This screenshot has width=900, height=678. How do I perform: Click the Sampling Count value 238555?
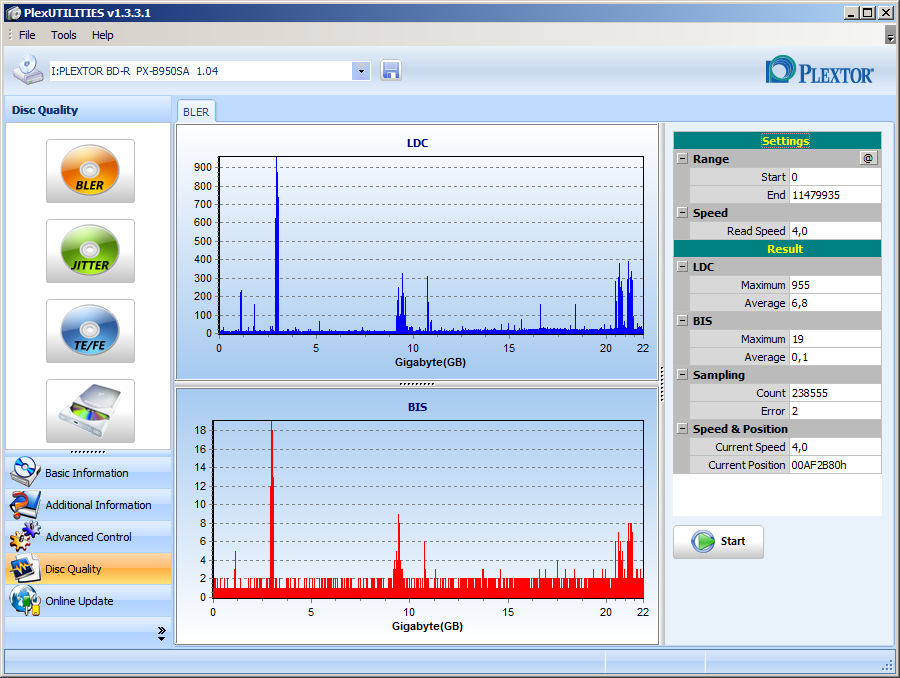coord(835,393)
